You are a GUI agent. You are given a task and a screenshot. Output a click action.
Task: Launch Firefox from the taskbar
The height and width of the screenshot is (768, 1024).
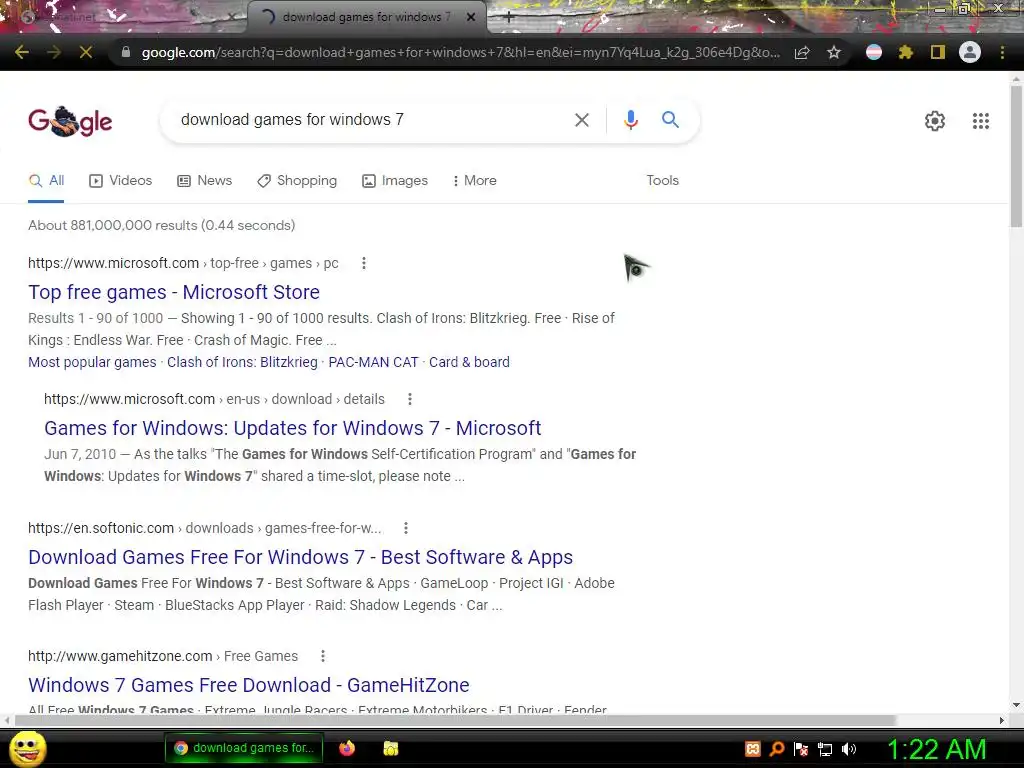[x=347, y=748]
